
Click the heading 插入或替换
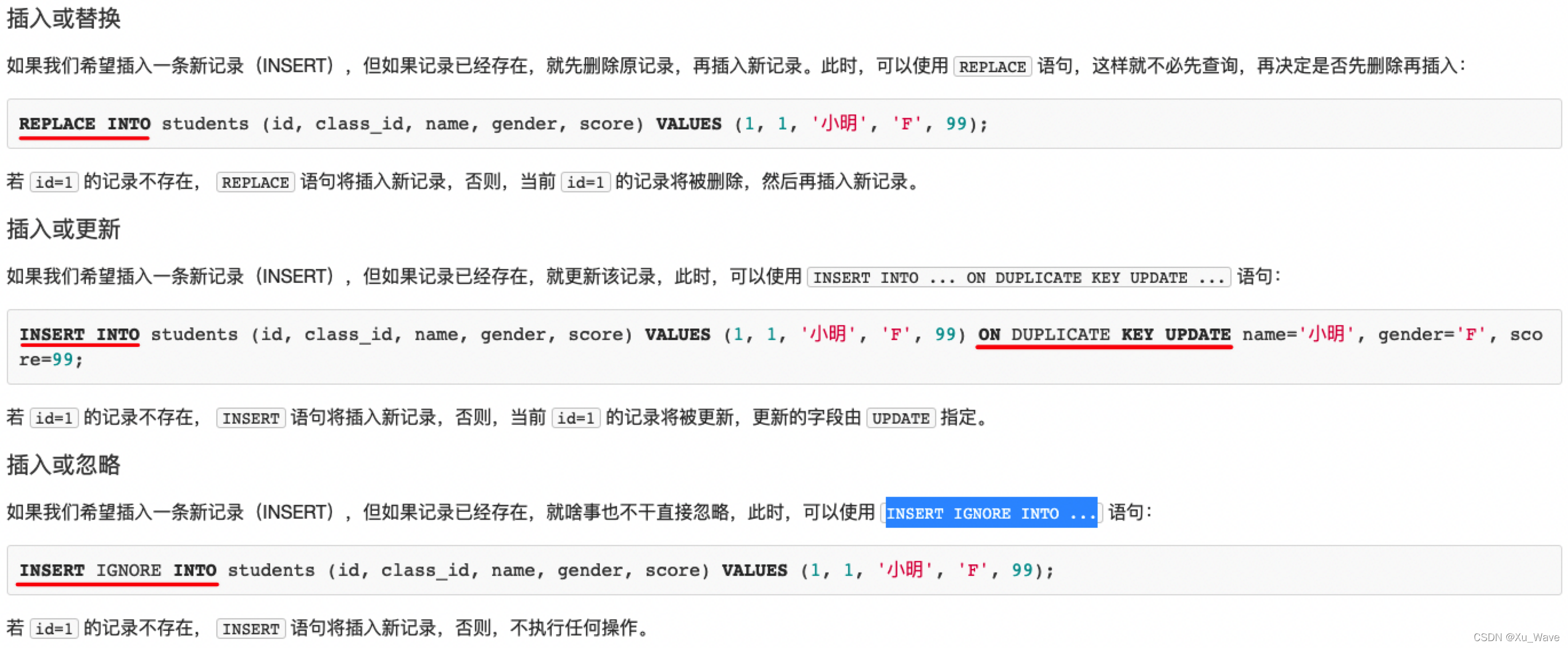coord(64,18)
